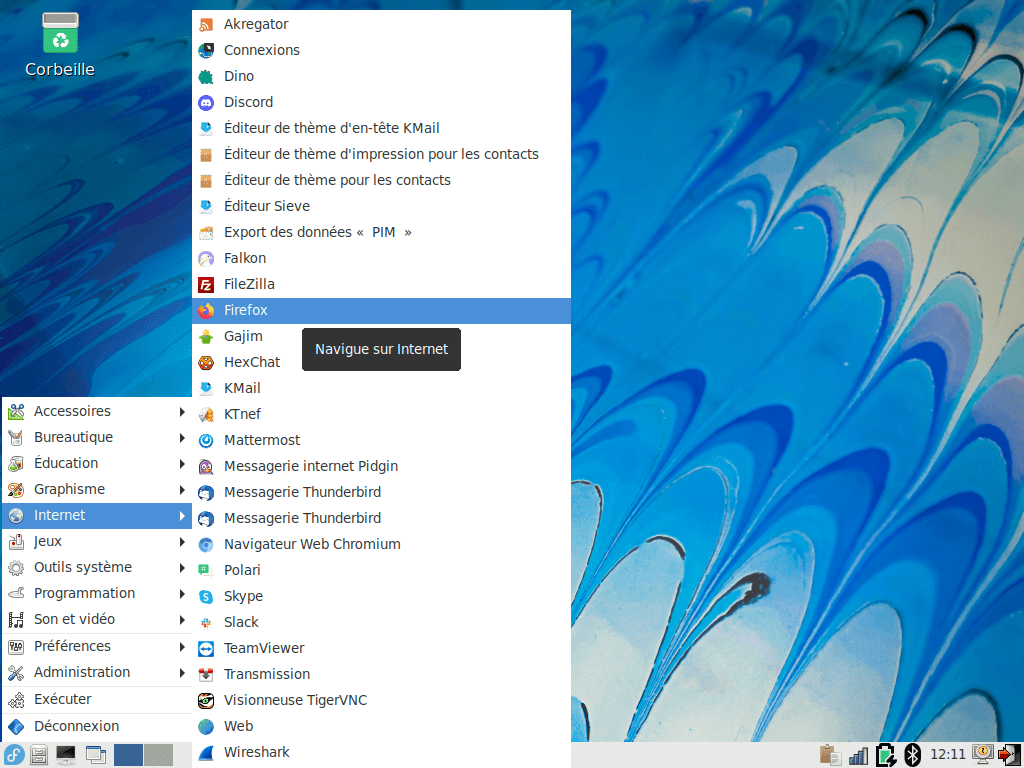Open Éditeur de thème d'impression pour les contacts
Screen dimensions: 1024x768
pos(381,155)
